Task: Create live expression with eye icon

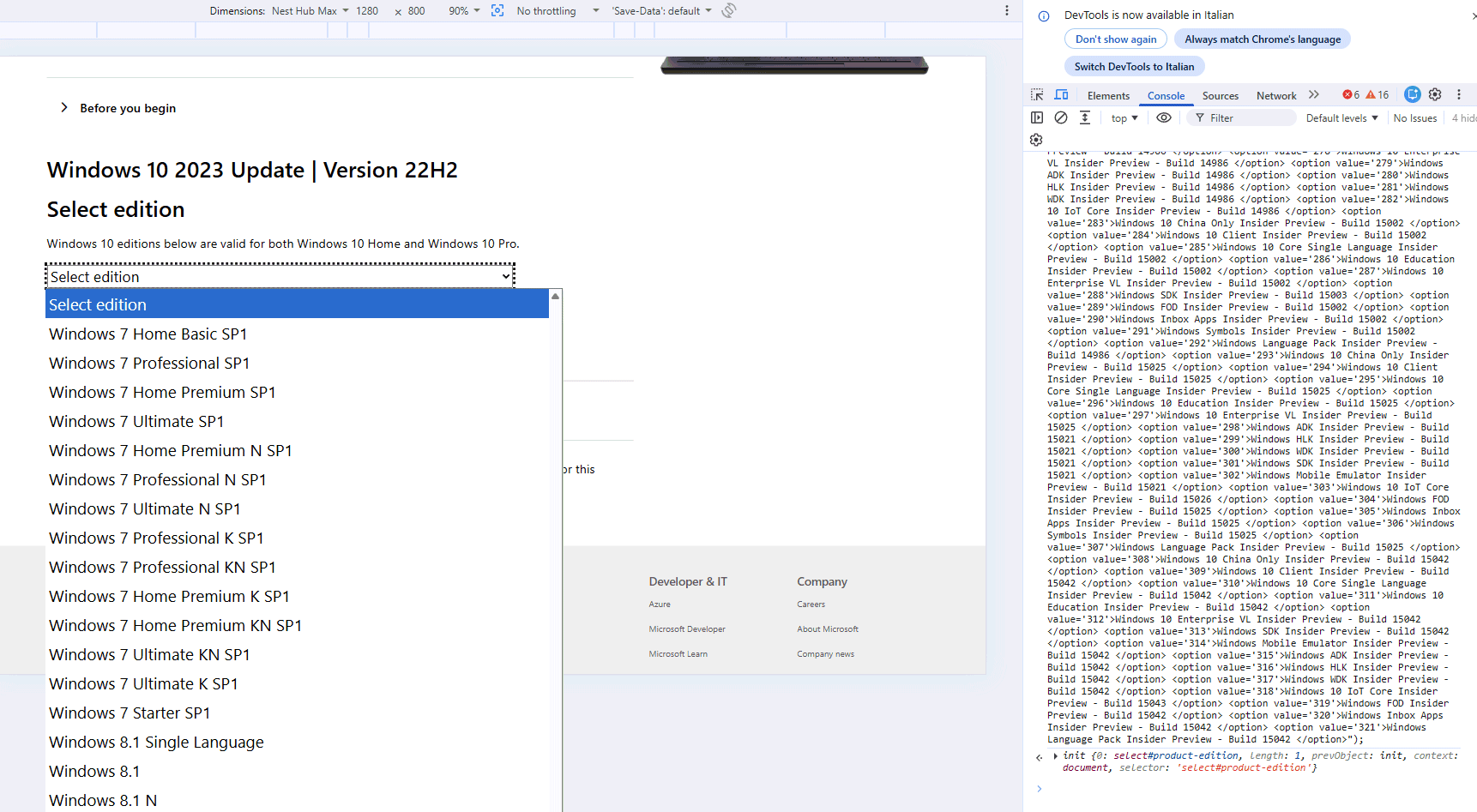Action: pos(1163,117)
